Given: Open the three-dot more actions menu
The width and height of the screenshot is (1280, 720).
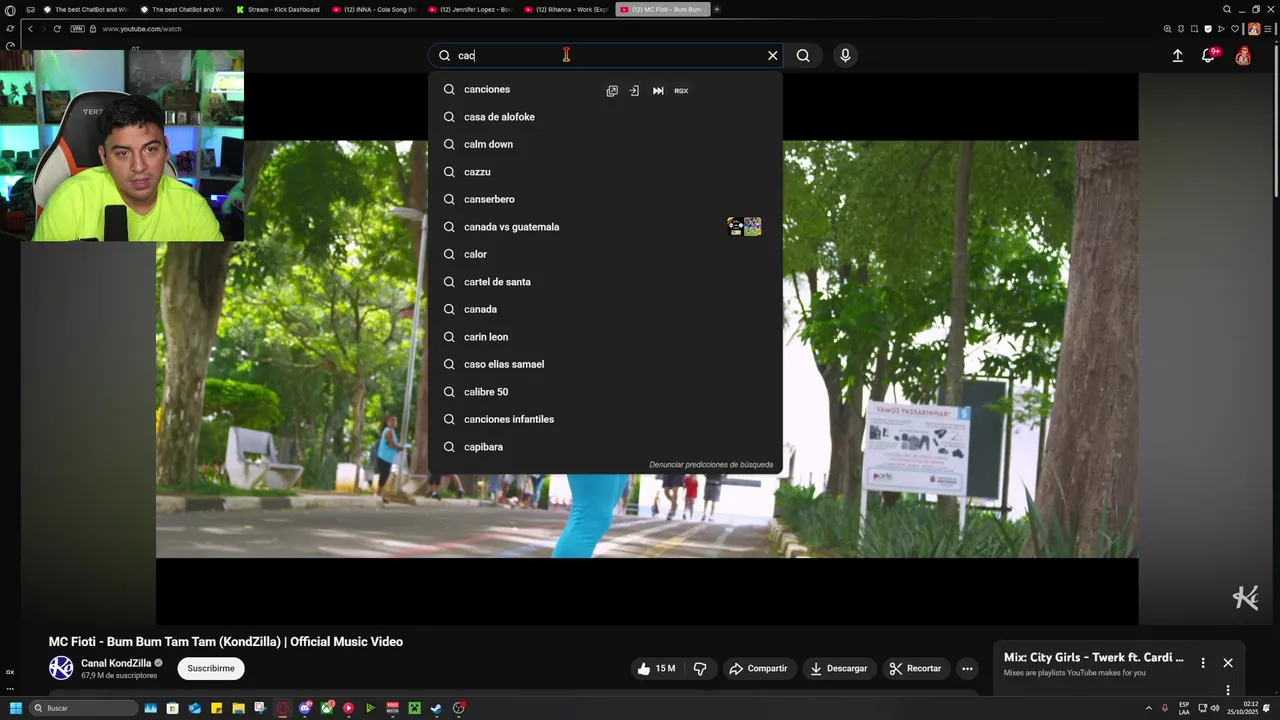Looking at the screenshot, I should pos(967,668).
